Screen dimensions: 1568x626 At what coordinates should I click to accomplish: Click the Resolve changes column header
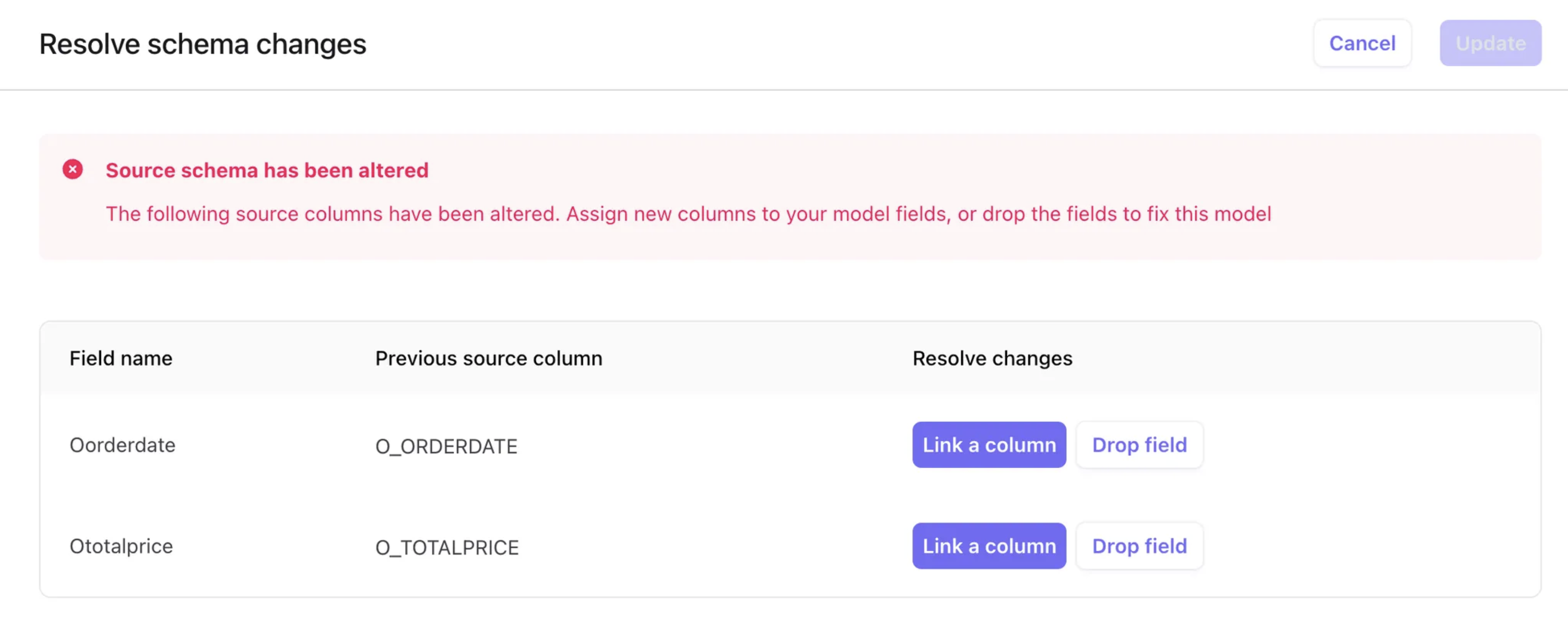click(x=992, y=359)
